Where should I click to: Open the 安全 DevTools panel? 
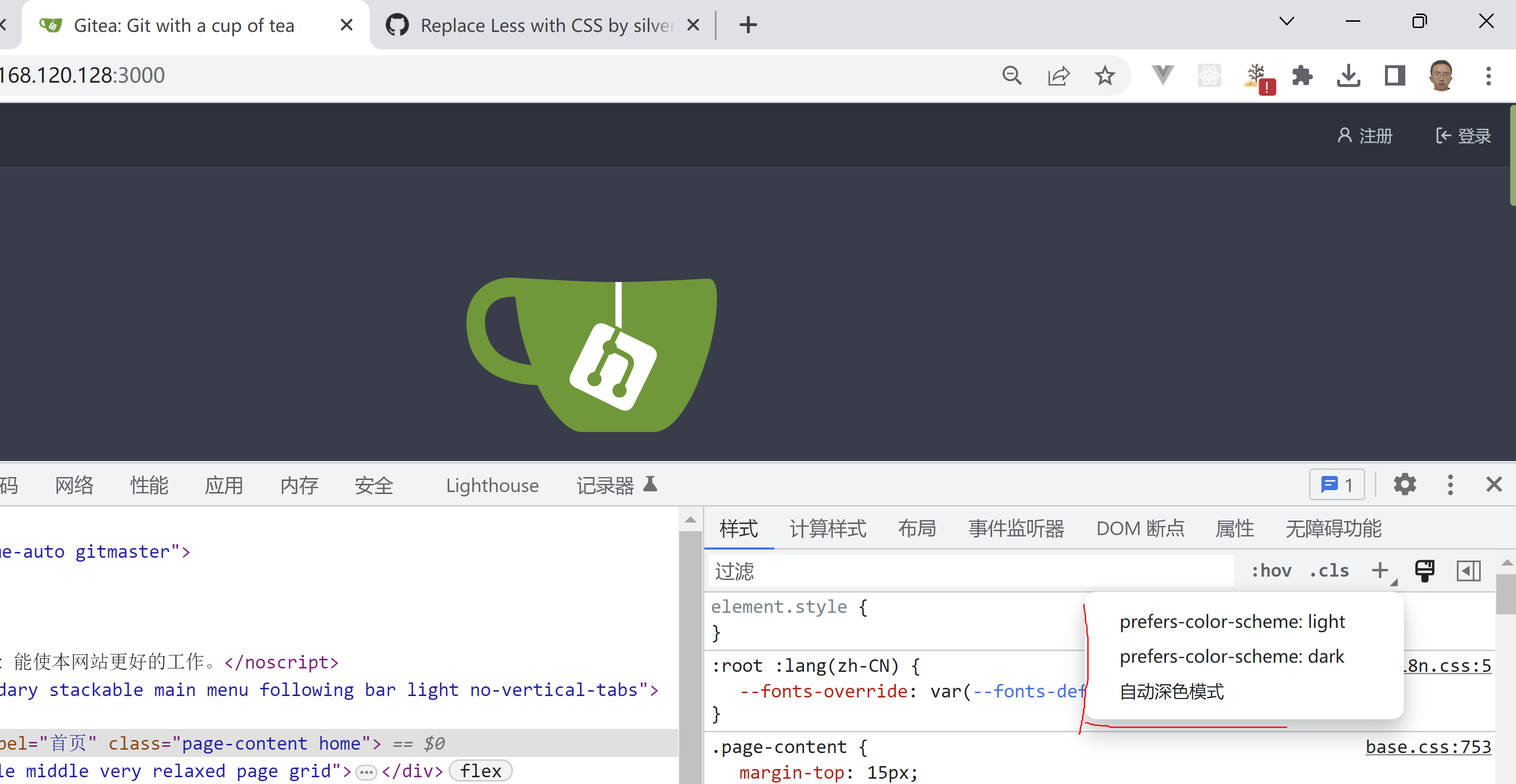pyautogui.click(x=374, y=485)
